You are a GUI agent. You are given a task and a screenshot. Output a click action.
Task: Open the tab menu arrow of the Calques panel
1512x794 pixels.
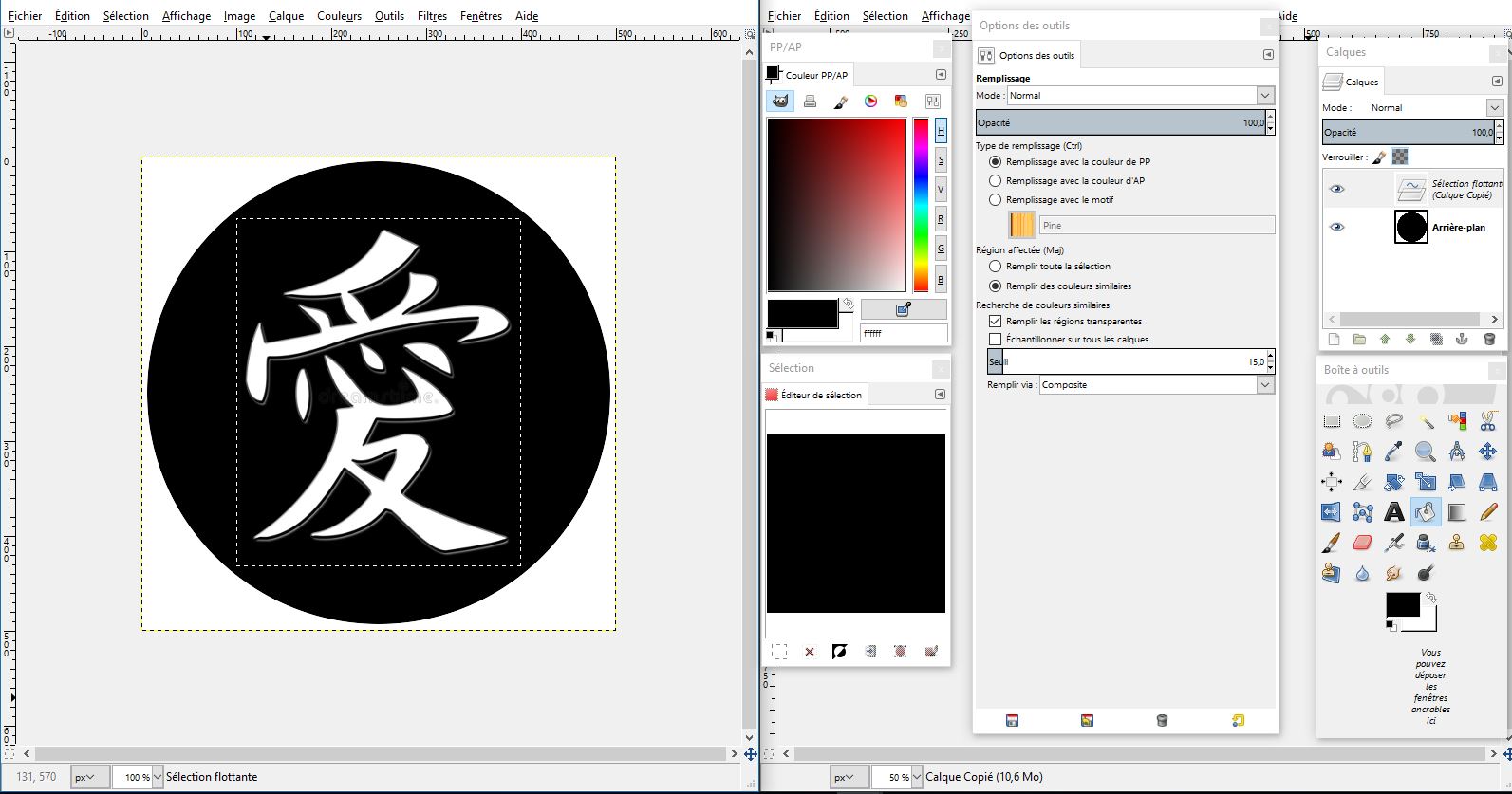tap(1497, 82)
